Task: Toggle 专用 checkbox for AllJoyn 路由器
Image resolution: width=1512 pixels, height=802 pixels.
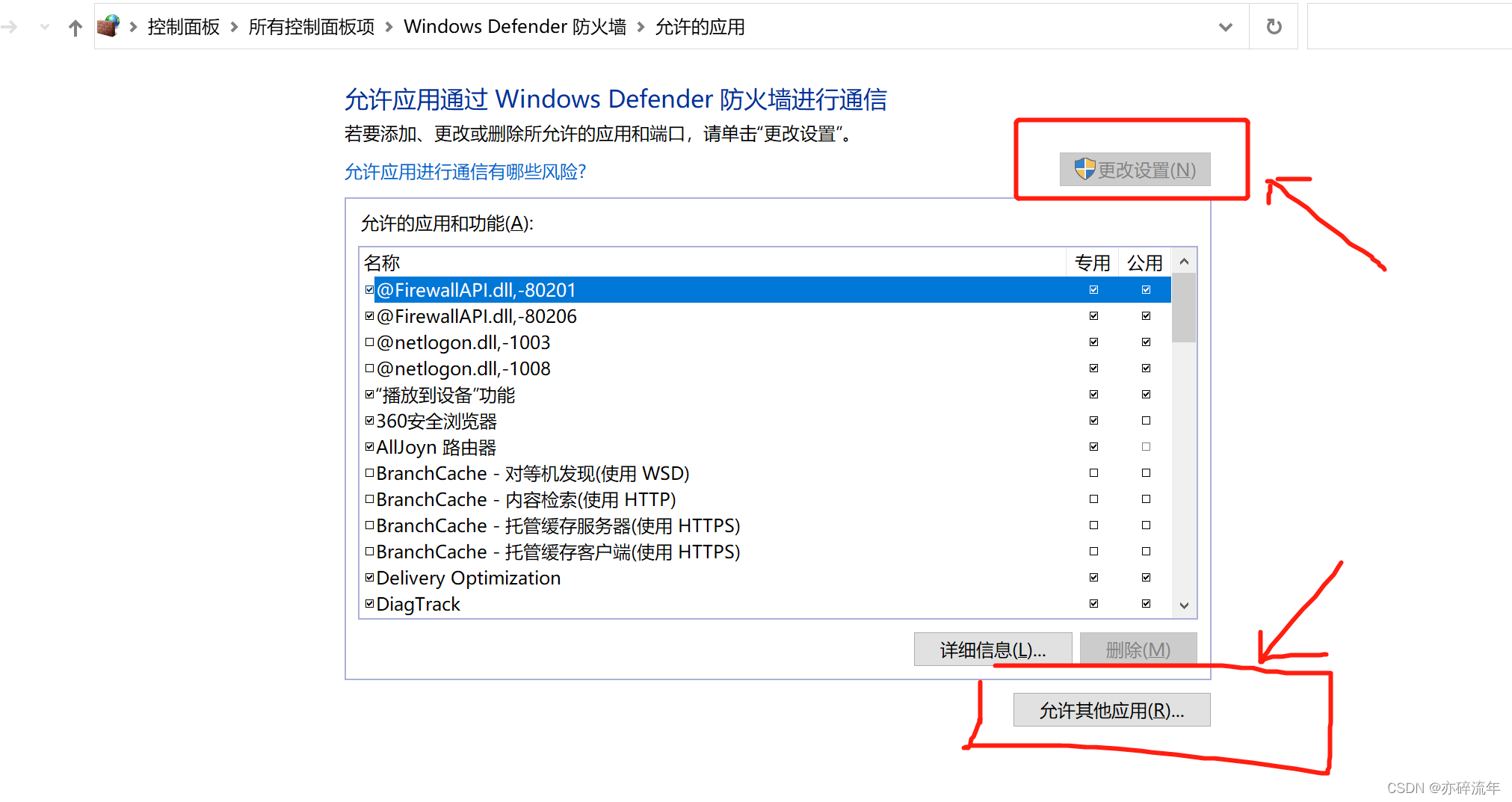Action: [x=1093, y=446]
